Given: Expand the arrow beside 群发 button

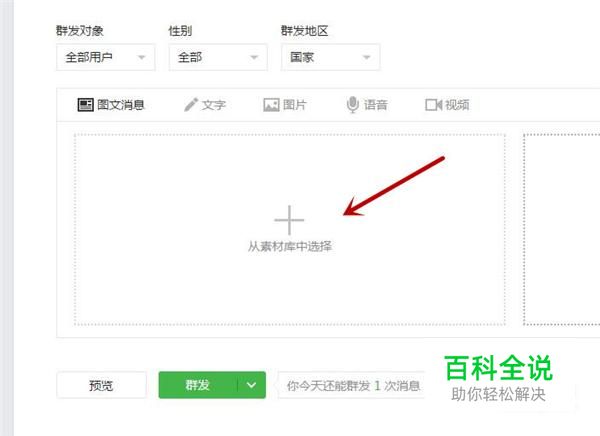Looking at the screenshot, I should click(251, 385).
